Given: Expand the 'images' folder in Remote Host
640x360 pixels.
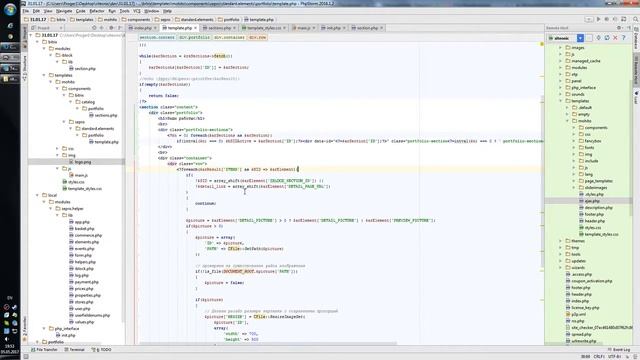Looking at the screenshot, I should pyautogui.click(x=560, y=47).
